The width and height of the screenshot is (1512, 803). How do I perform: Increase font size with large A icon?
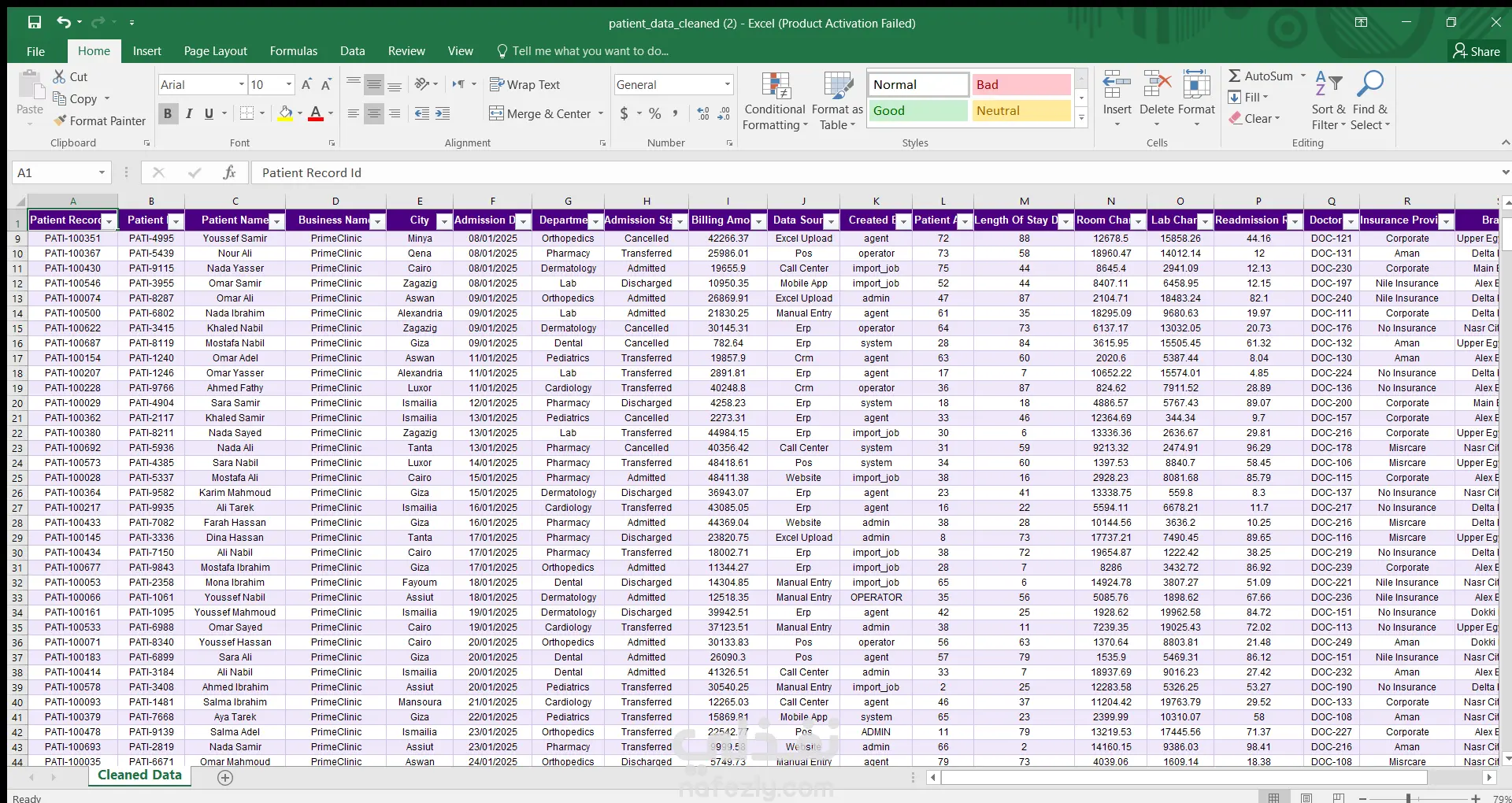coord(306,84)
